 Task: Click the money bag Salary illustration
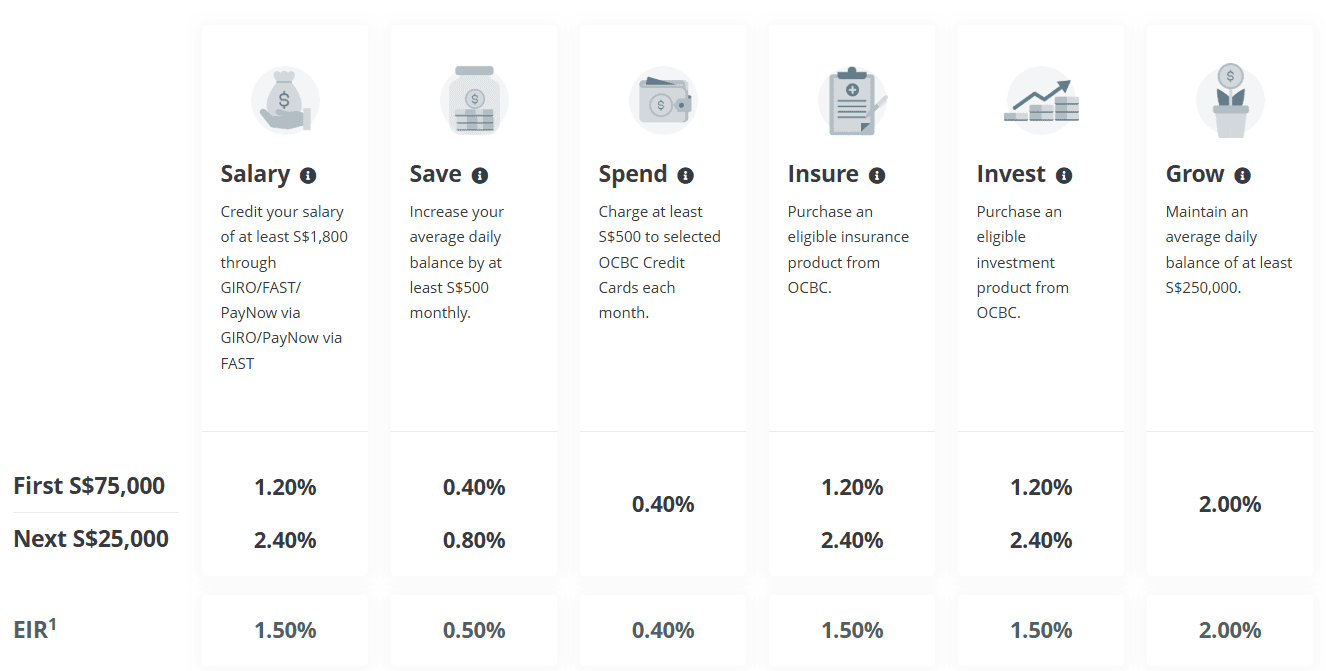pyautogui.click(x=285, y=101)
